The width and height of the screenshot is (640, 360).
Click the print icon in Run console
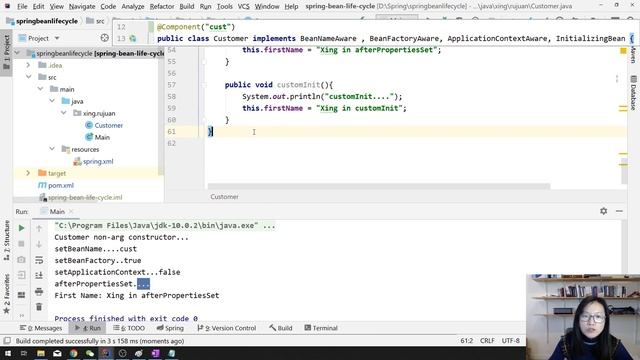coord(39,291)
